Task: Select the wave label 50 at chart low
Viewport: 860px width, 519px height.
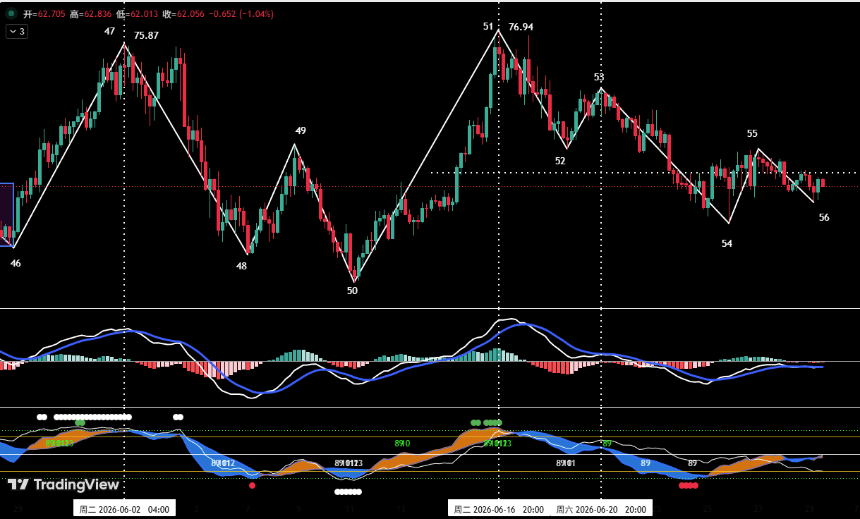Action: [352, 291]
